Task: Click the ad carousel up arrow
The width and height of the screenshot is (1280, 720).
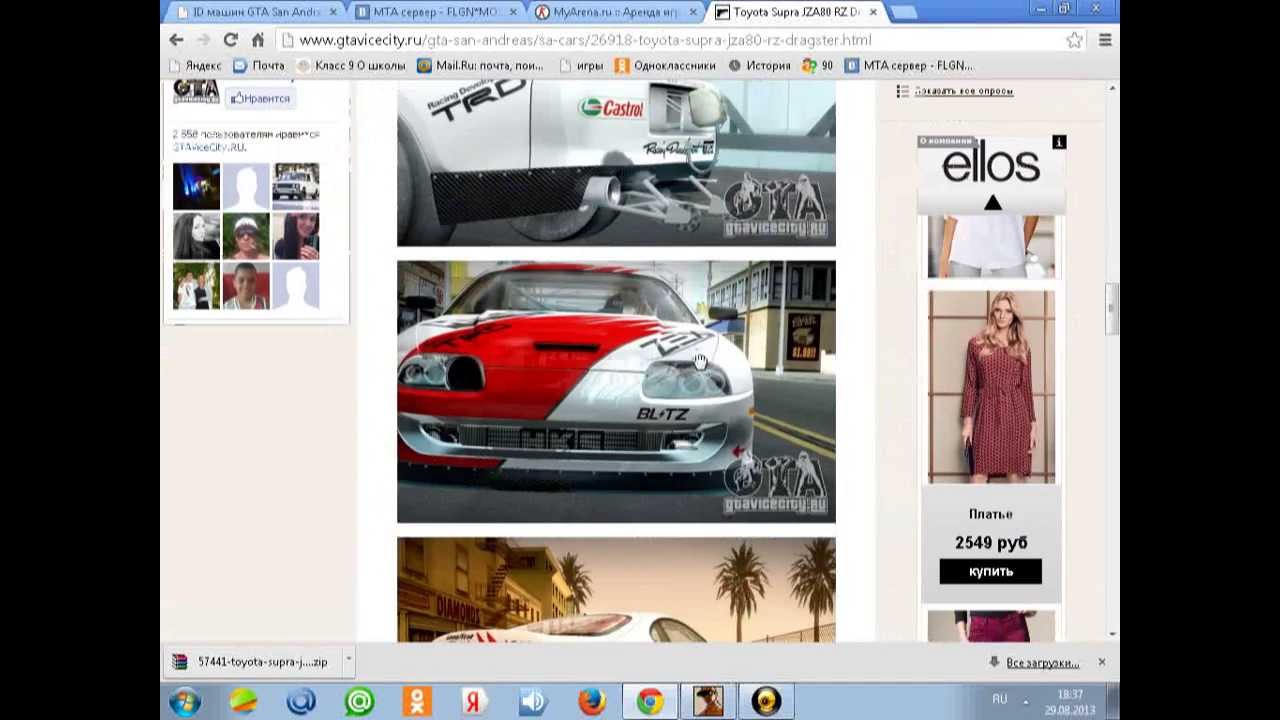Action: (x=992, y=203)
